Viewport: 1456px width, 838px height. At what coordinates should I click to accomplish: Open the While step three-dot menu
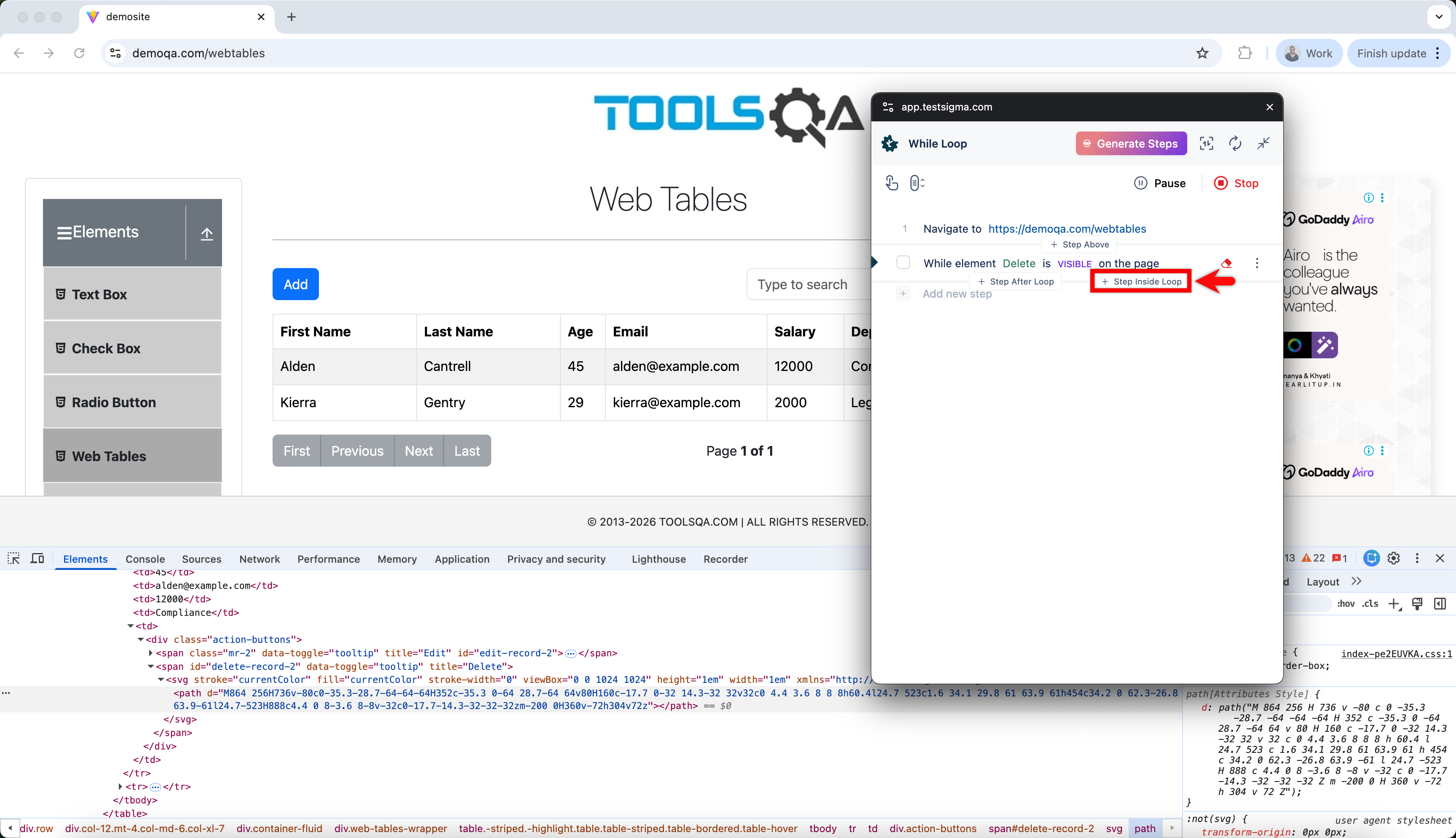coord(1257,263)
